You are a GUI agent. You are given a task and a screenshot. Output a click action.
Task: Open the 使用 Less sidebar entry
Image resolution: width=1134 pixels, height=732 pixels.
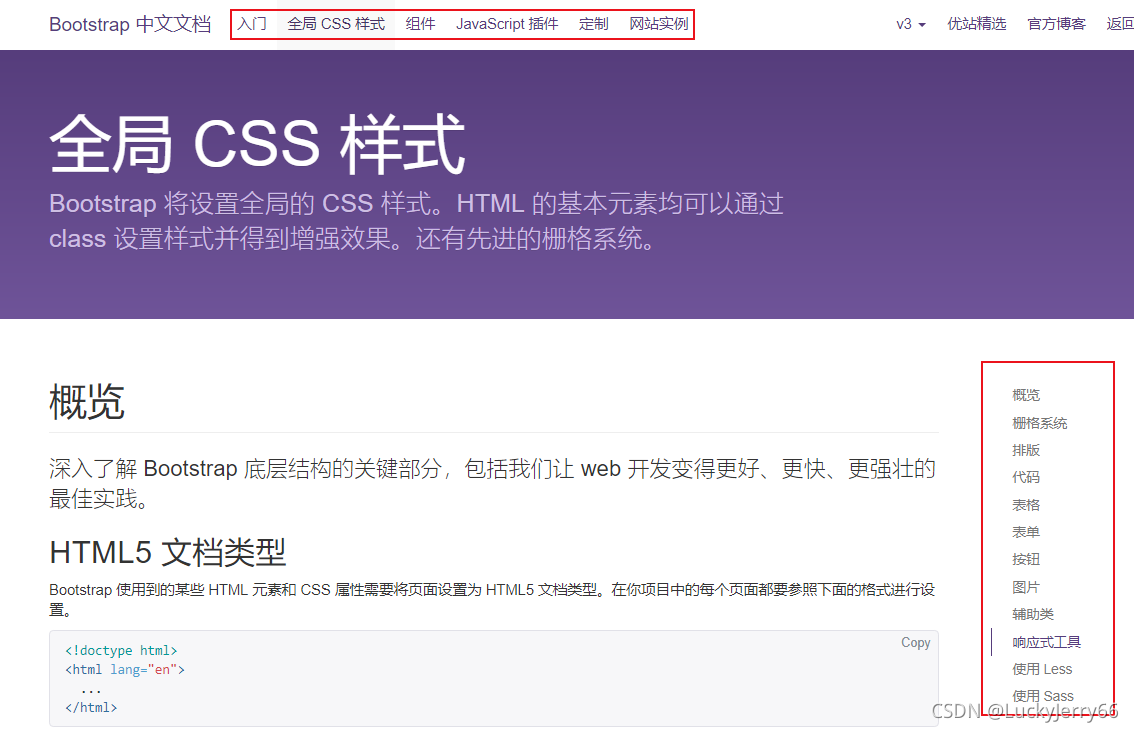pyautogui.click(x=1042, y=668)
